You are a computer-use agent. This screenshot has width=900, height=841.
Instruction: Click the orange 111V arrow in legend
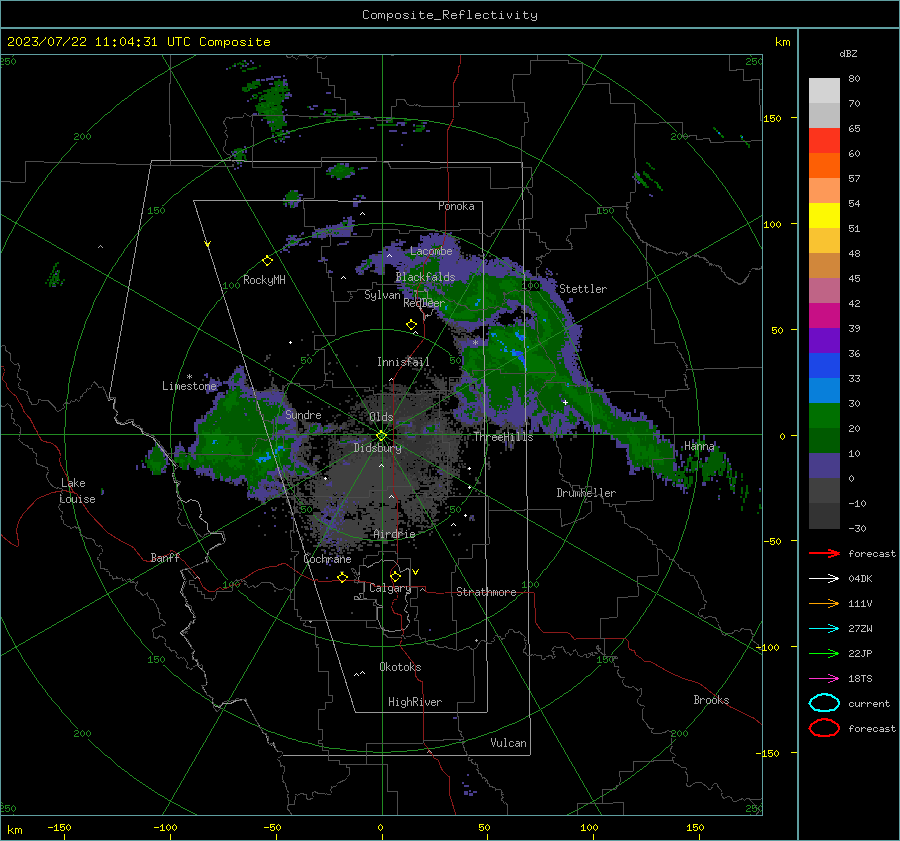[x=824, y=603]
